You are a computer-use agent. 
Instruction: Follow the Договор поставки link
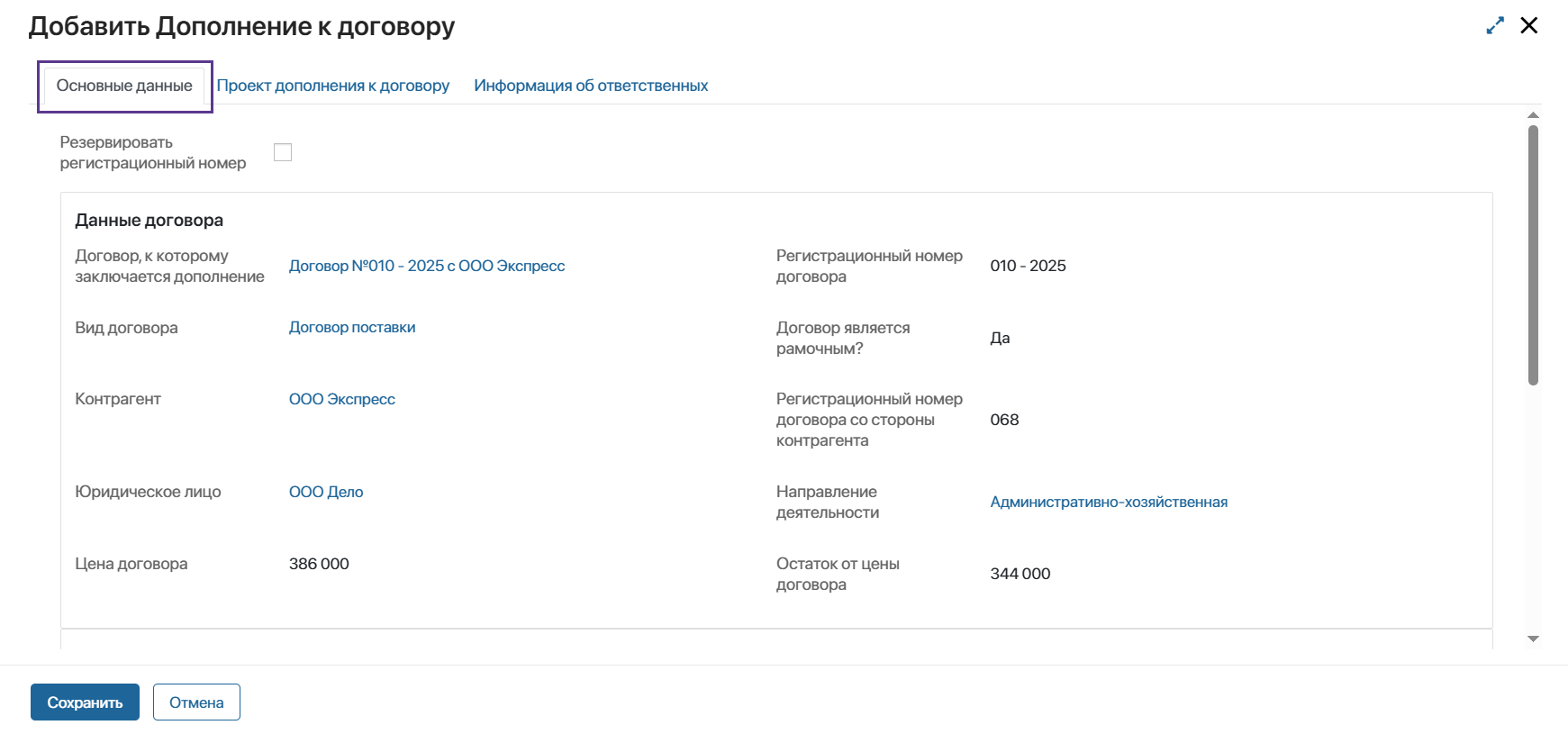coord(352,327)
